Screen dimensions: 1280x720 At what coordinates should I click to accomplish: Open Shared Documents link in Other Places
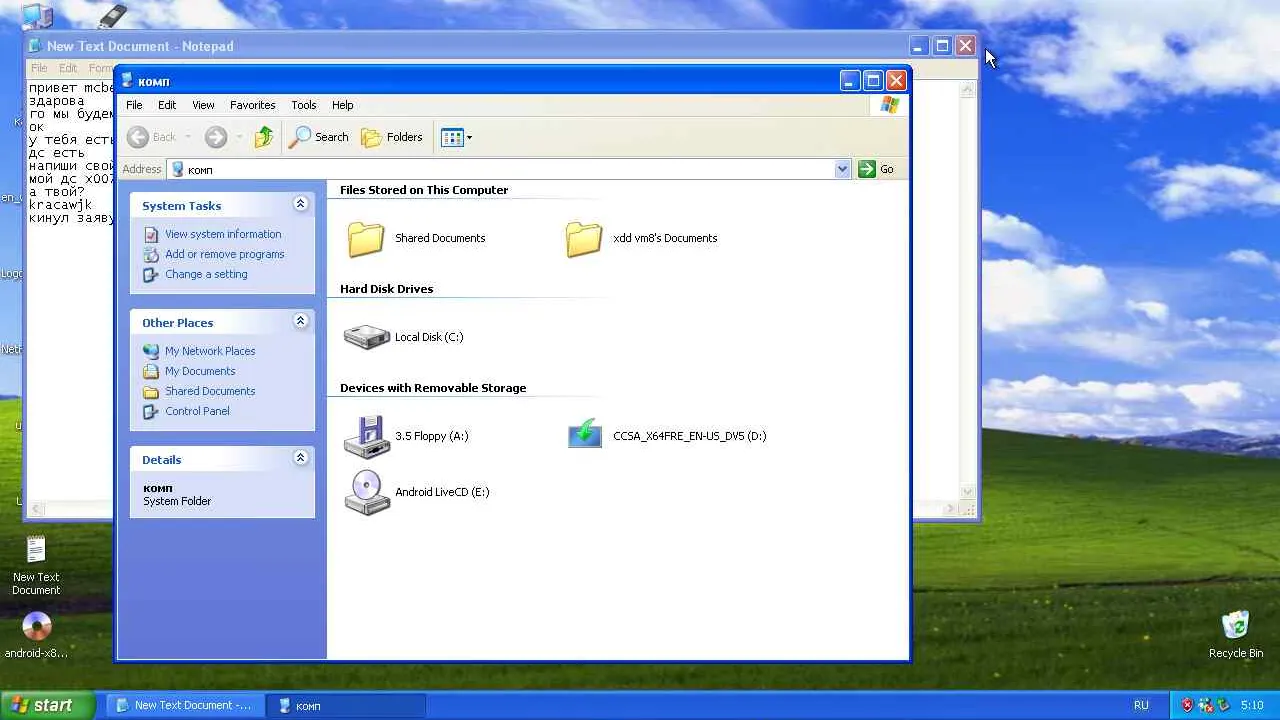210,391
